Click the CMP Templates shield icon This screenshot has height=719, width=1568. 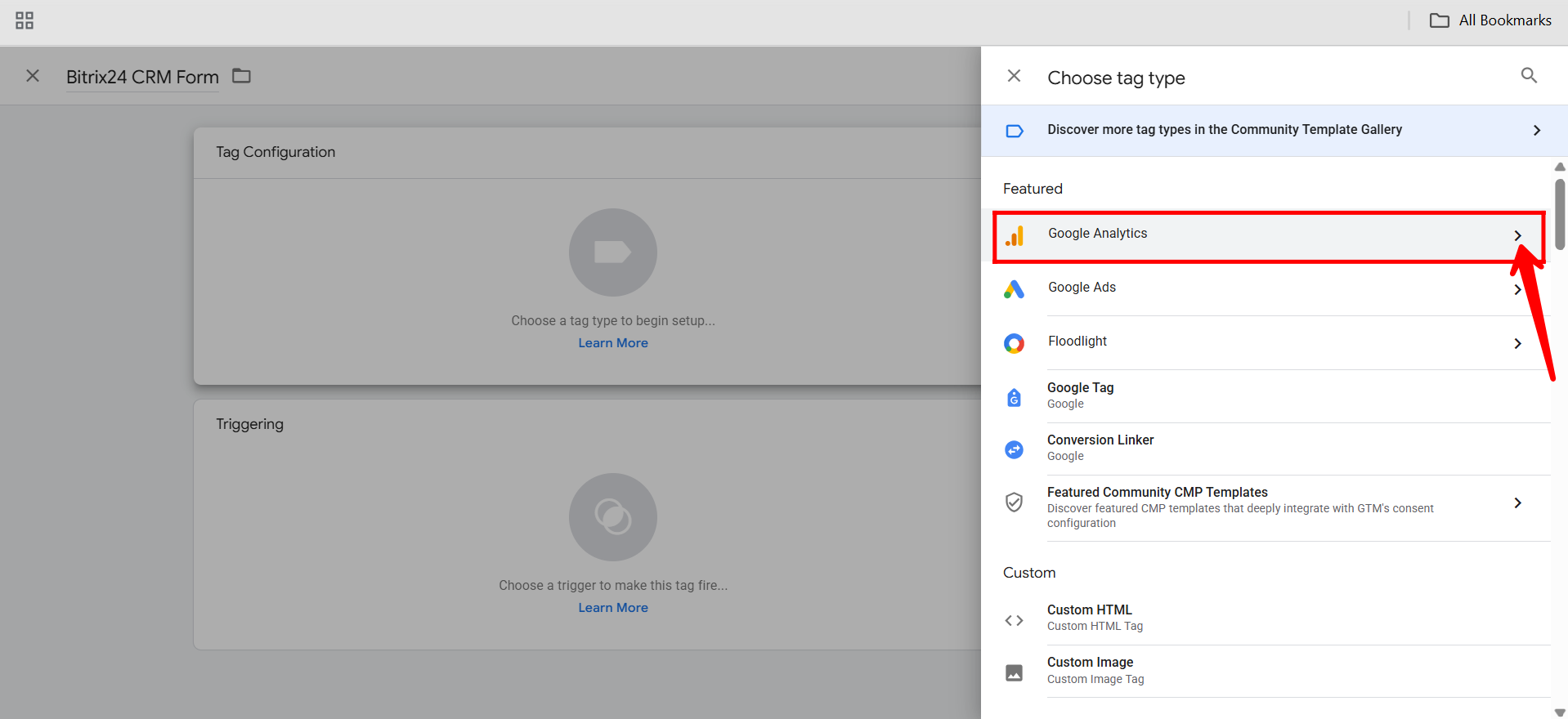(x=1014, y=502)
